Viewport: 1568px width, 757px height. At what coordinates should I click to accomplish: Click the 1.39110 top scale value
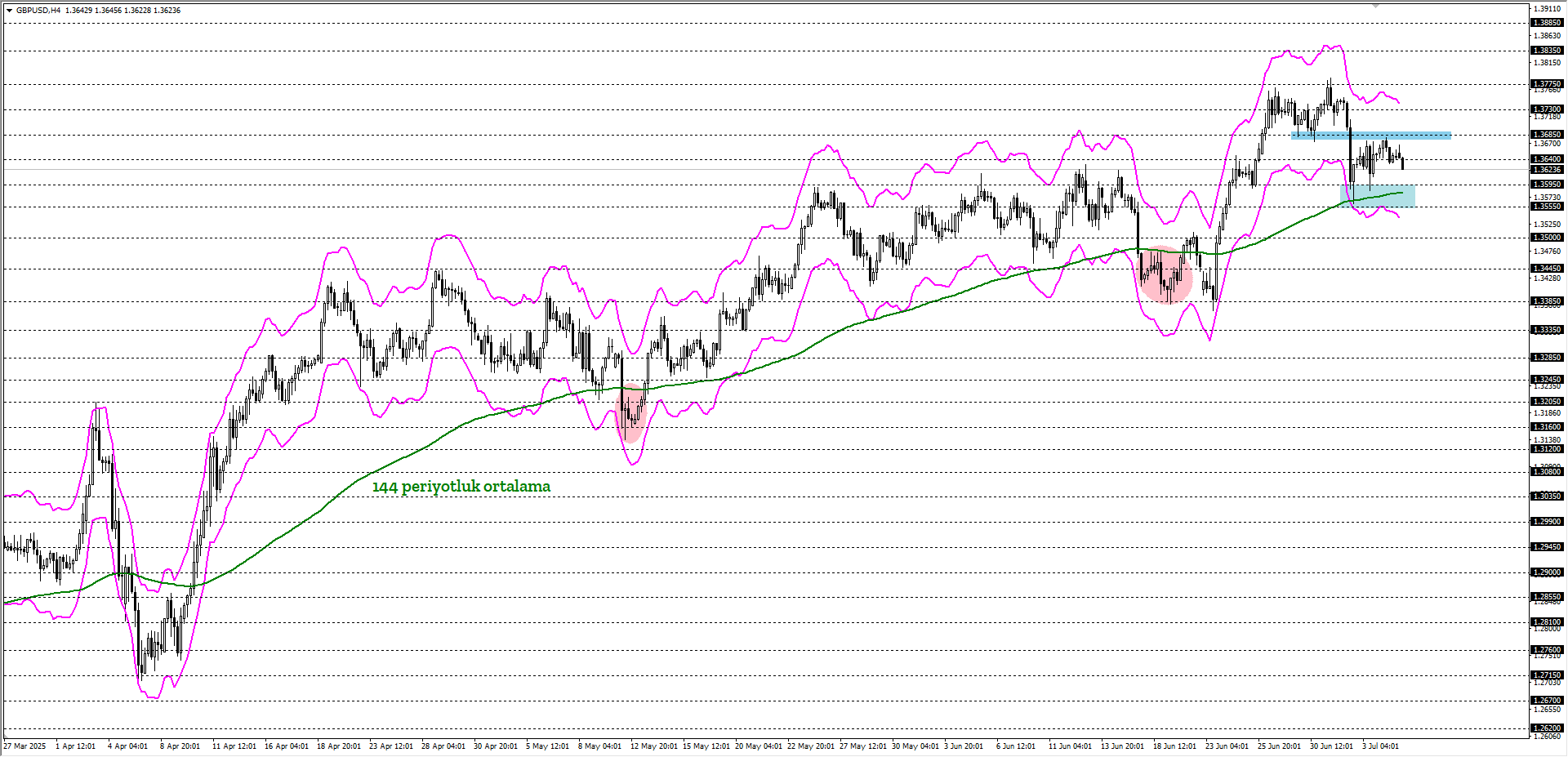[x=1548, y=9]
